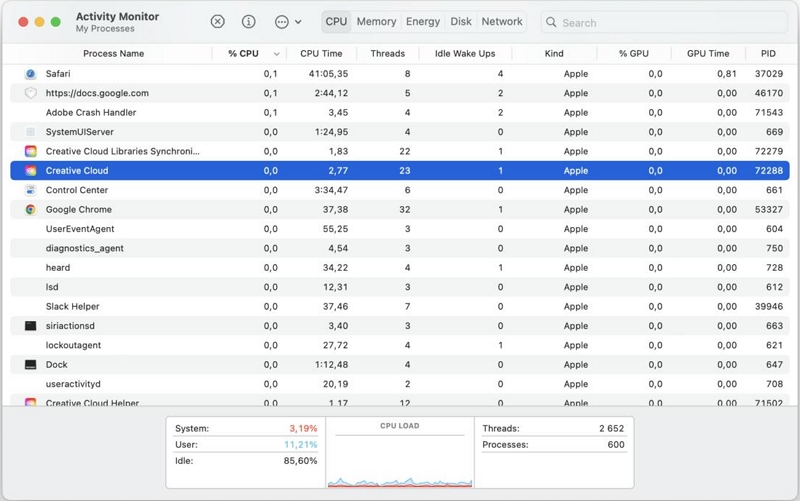The width and height of the screenshot is (800, 501).
Task: Sort by % GPU column header
Action: point(634,54)
